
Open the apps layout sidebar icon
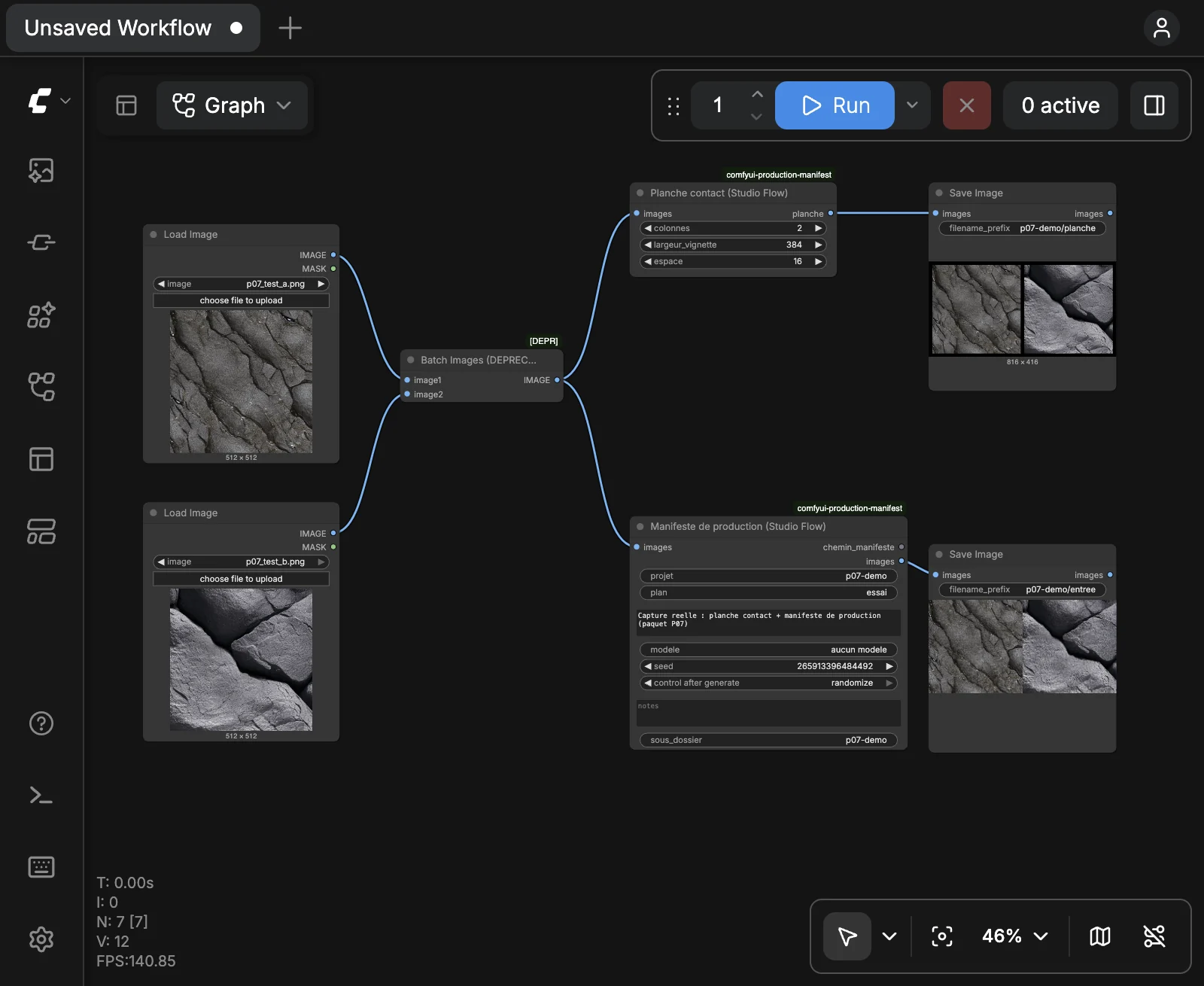(41, 531)
